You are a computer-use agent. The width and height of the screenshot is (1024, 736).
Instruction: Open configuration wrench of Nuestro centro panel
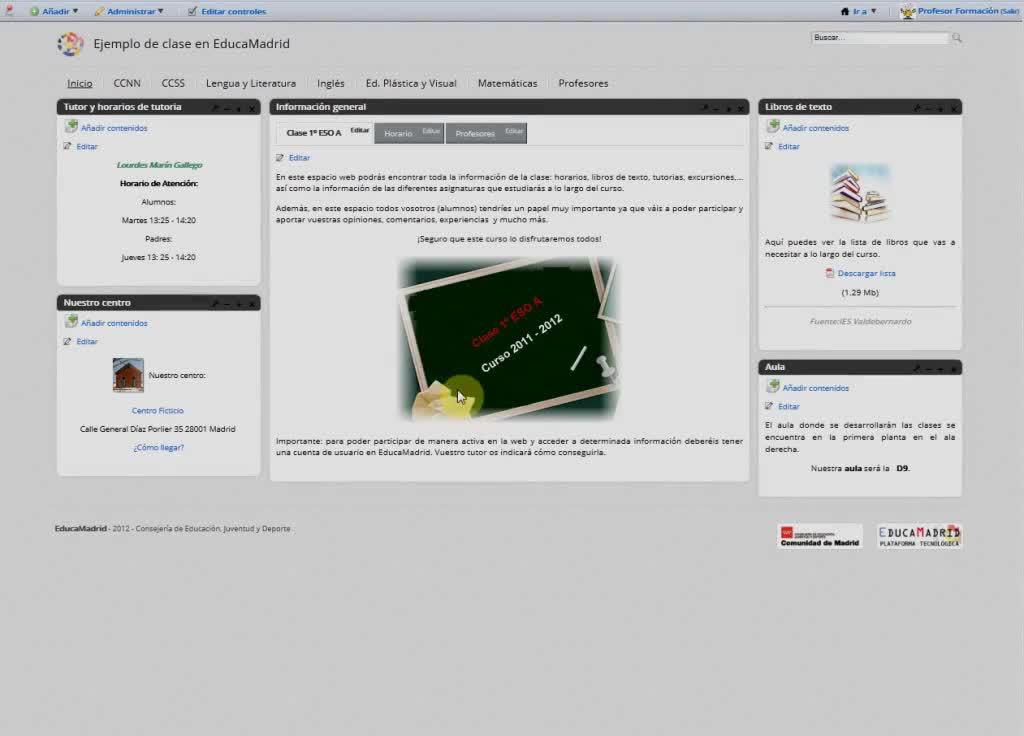tap(216, 303)
